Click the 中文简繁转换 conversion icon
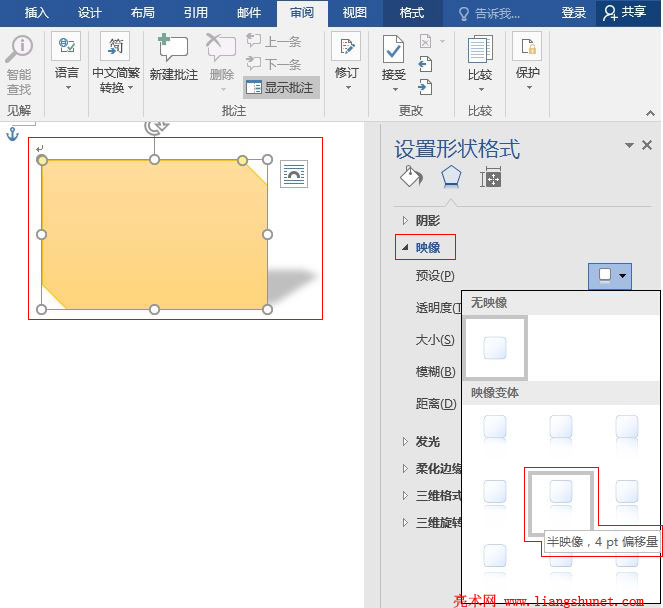The image size is (663, 608). [x=116, y=48]
